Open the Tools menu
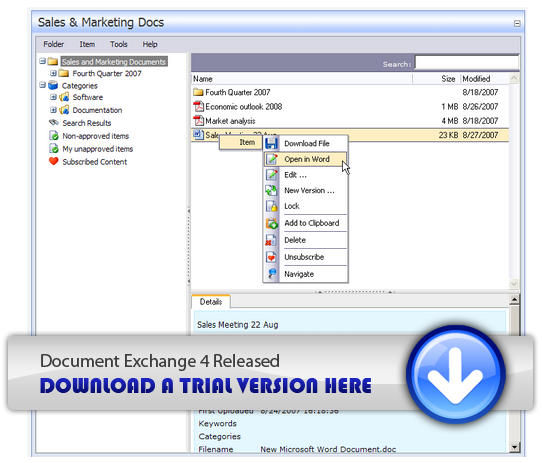This screenshot has width=542, height=463. click(x=119, y=44)
